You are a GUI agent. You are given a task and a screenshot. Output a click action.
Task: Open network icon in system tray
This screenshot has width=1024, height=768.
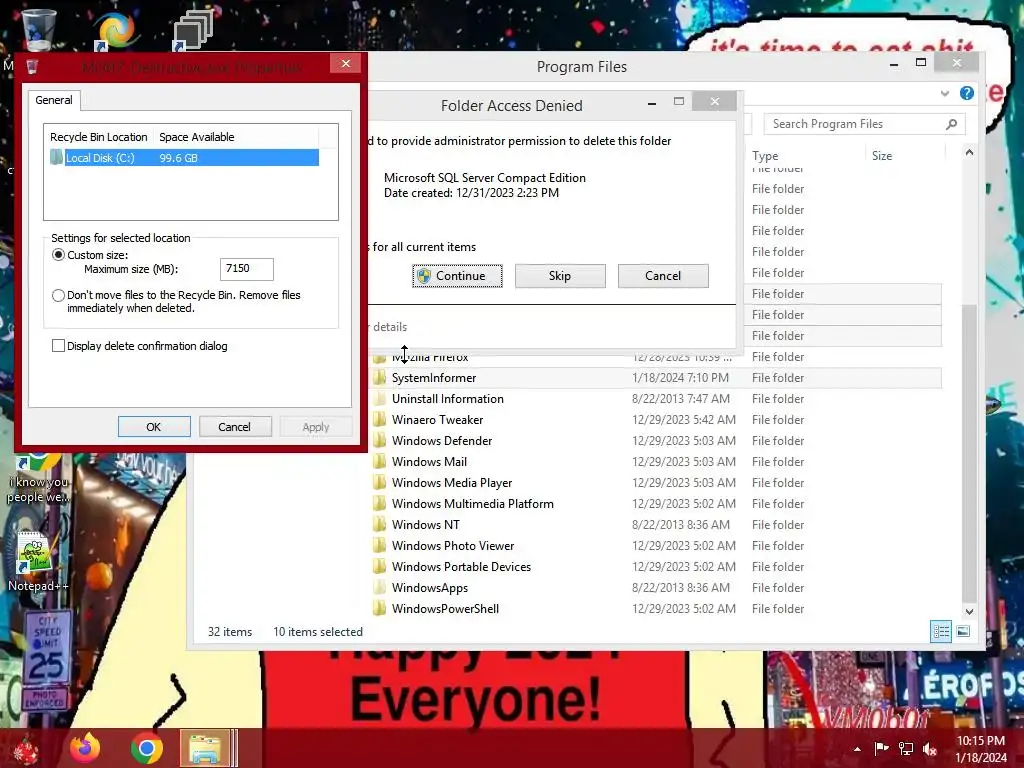click(906, 749)
